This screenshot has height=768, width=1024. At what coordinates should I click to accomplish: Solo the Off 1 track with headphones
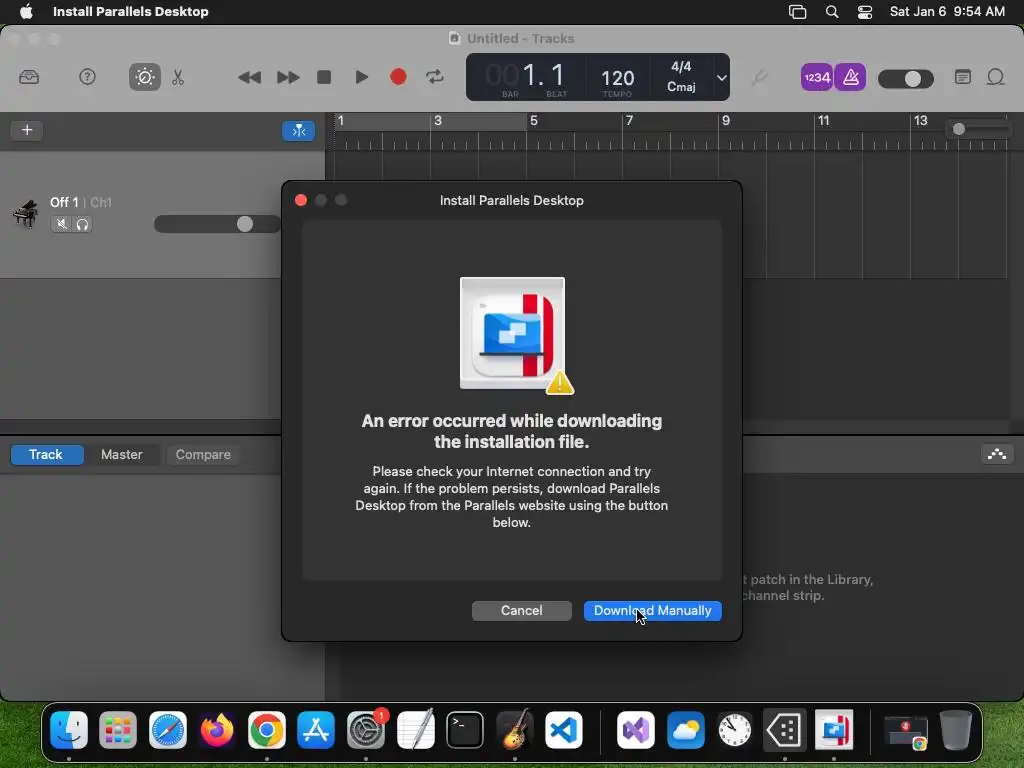(x=82, y=224)
